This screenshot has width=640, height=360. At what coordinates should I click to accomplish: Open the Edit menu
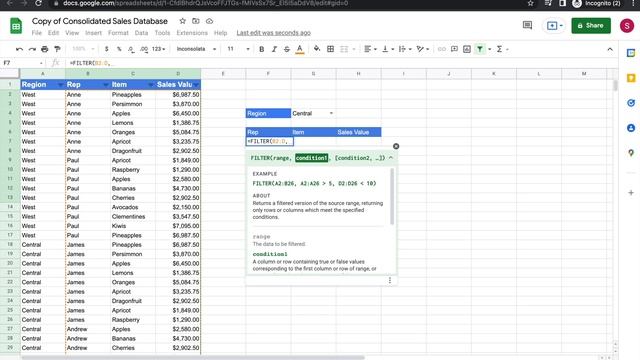coord(53,33)
